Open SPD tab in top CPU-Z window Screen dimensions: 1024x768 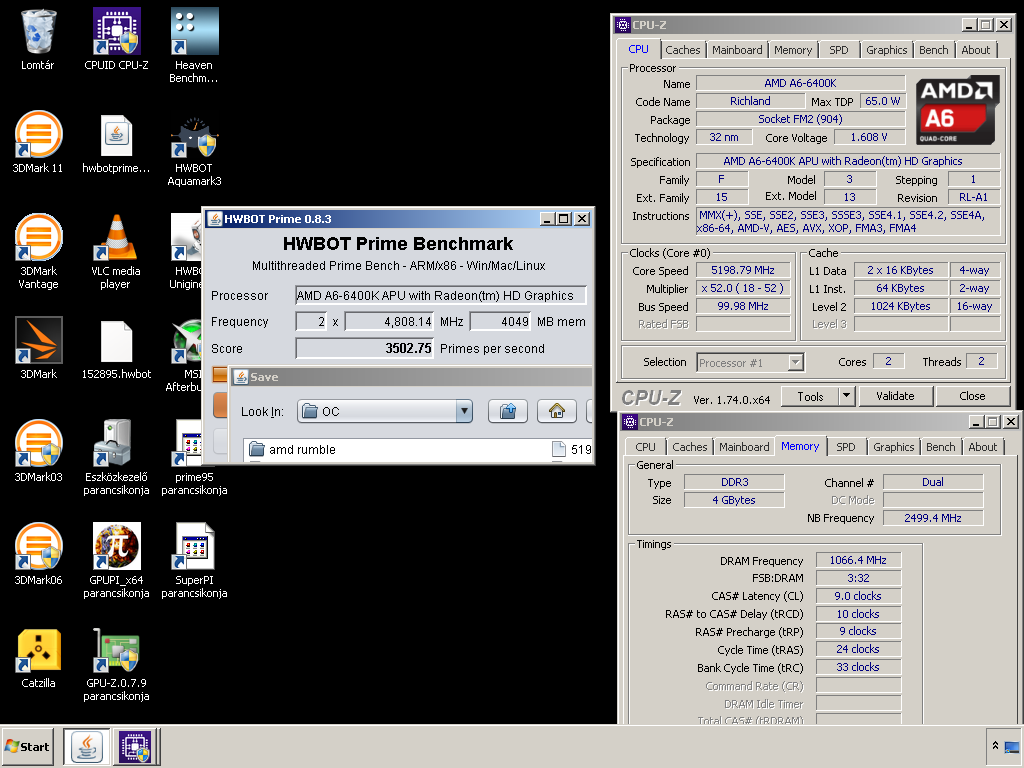click(839, 50)
